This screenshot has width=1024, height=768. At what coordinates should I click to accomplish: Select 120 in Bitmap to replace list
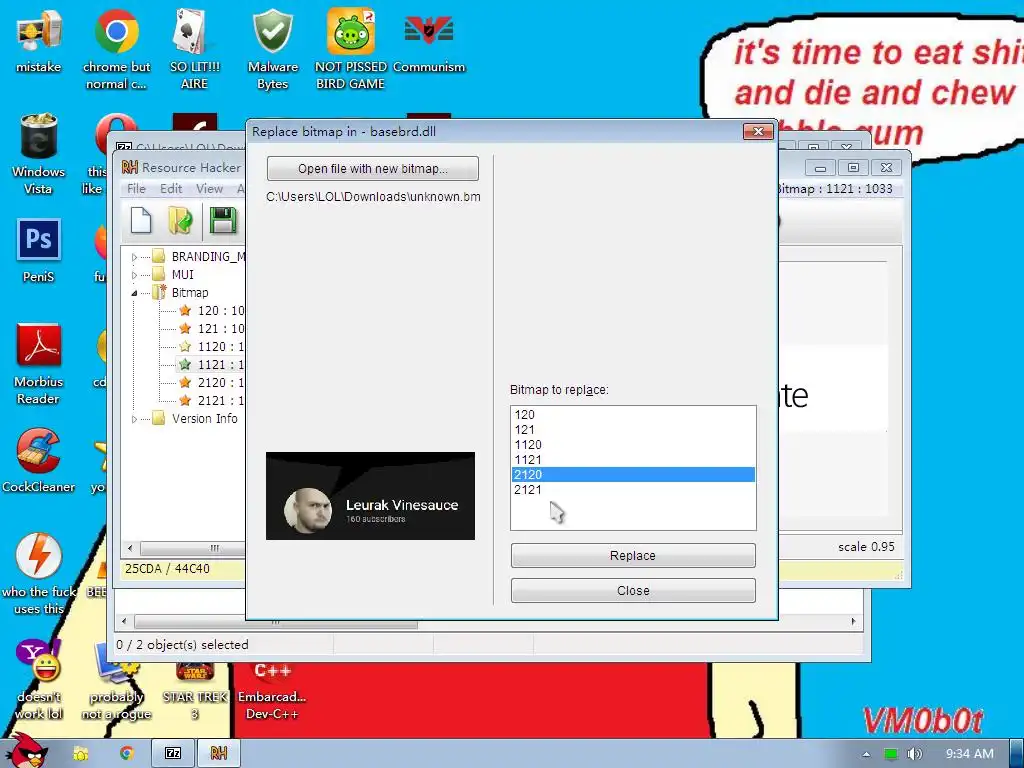click(x=633, y=415)
